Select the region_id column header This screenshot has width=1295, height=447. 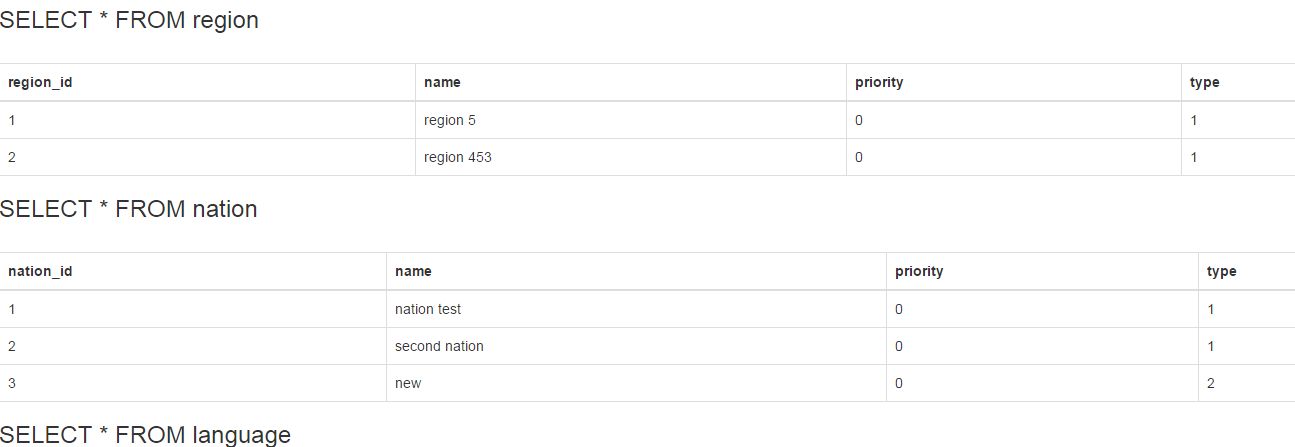pyautogui.click(x=40, y=82)
